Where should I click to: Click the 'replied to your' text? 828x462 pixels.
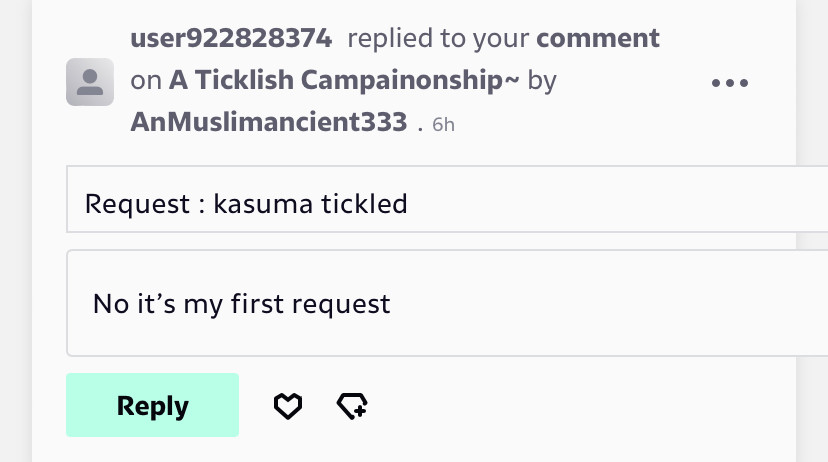click(x=438, y=38)
